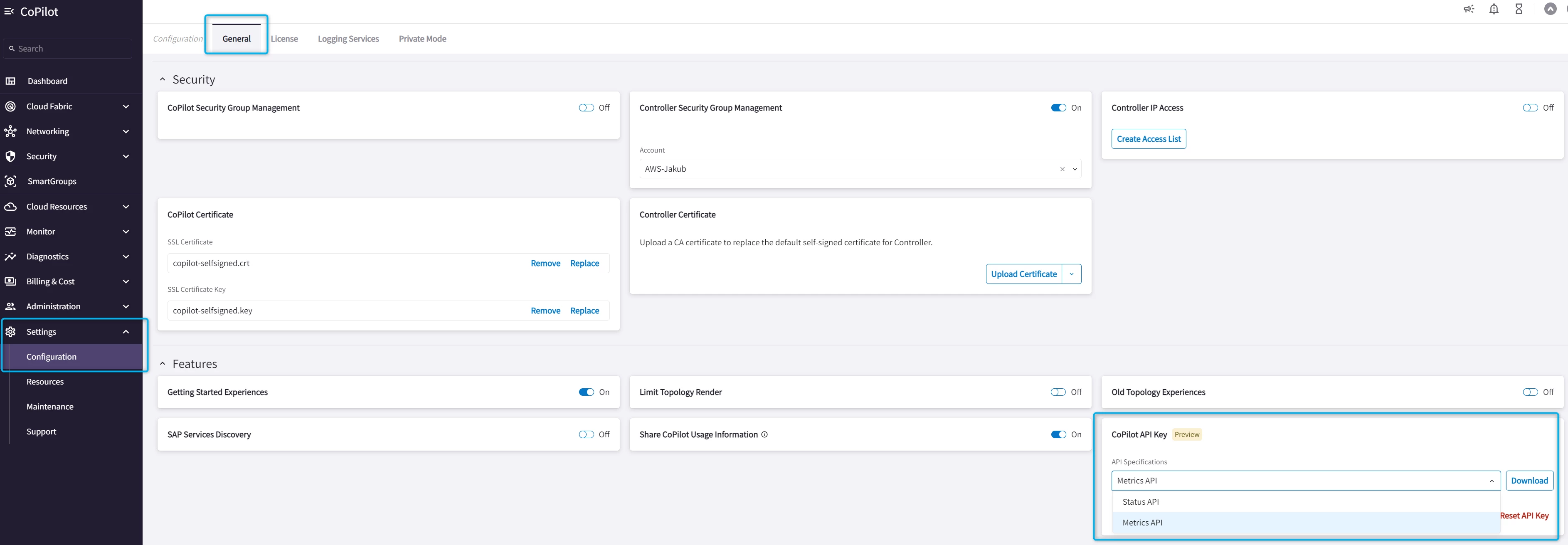Close the API Specifications dropdown

(1492, 481)
